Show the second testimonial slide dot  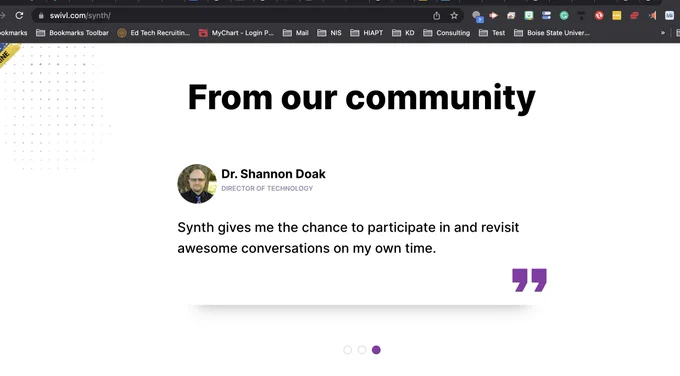point(362,350)
